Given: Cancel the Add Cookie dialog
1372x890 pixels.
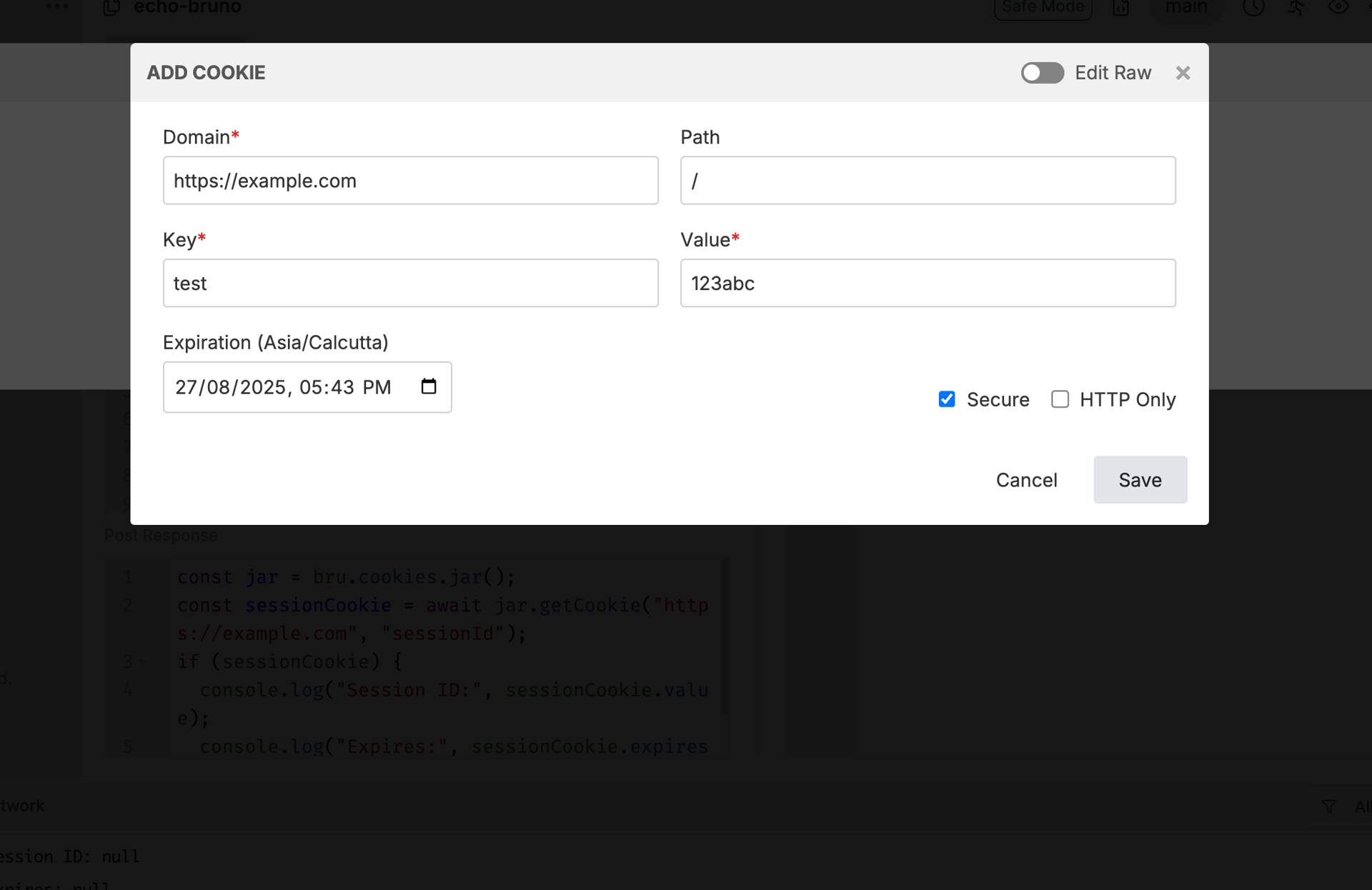Looking at the screenshot, I should click(x=1027, y=479).
